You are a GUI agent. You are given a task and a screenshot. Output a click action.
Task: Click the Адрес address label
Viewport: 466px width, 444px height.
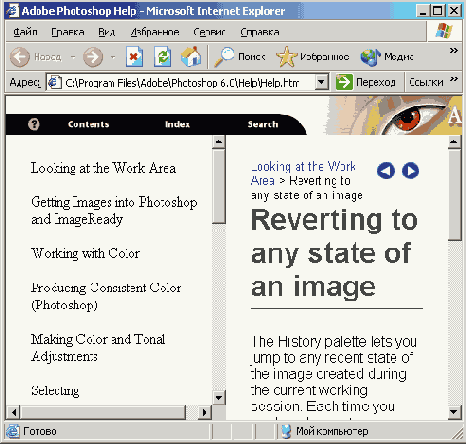[25, 82]
